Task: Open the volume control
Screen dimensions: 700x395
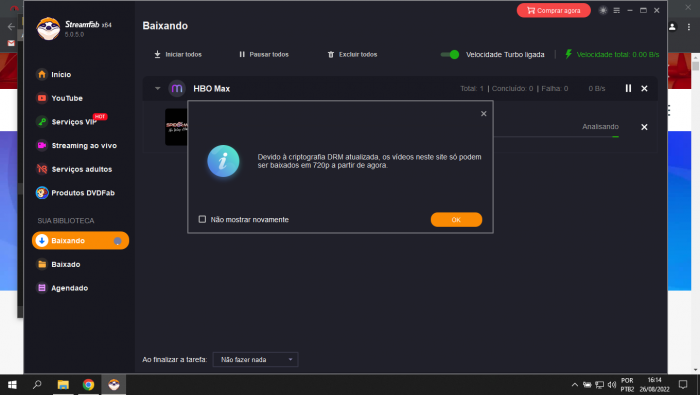Action: point(612,385)
